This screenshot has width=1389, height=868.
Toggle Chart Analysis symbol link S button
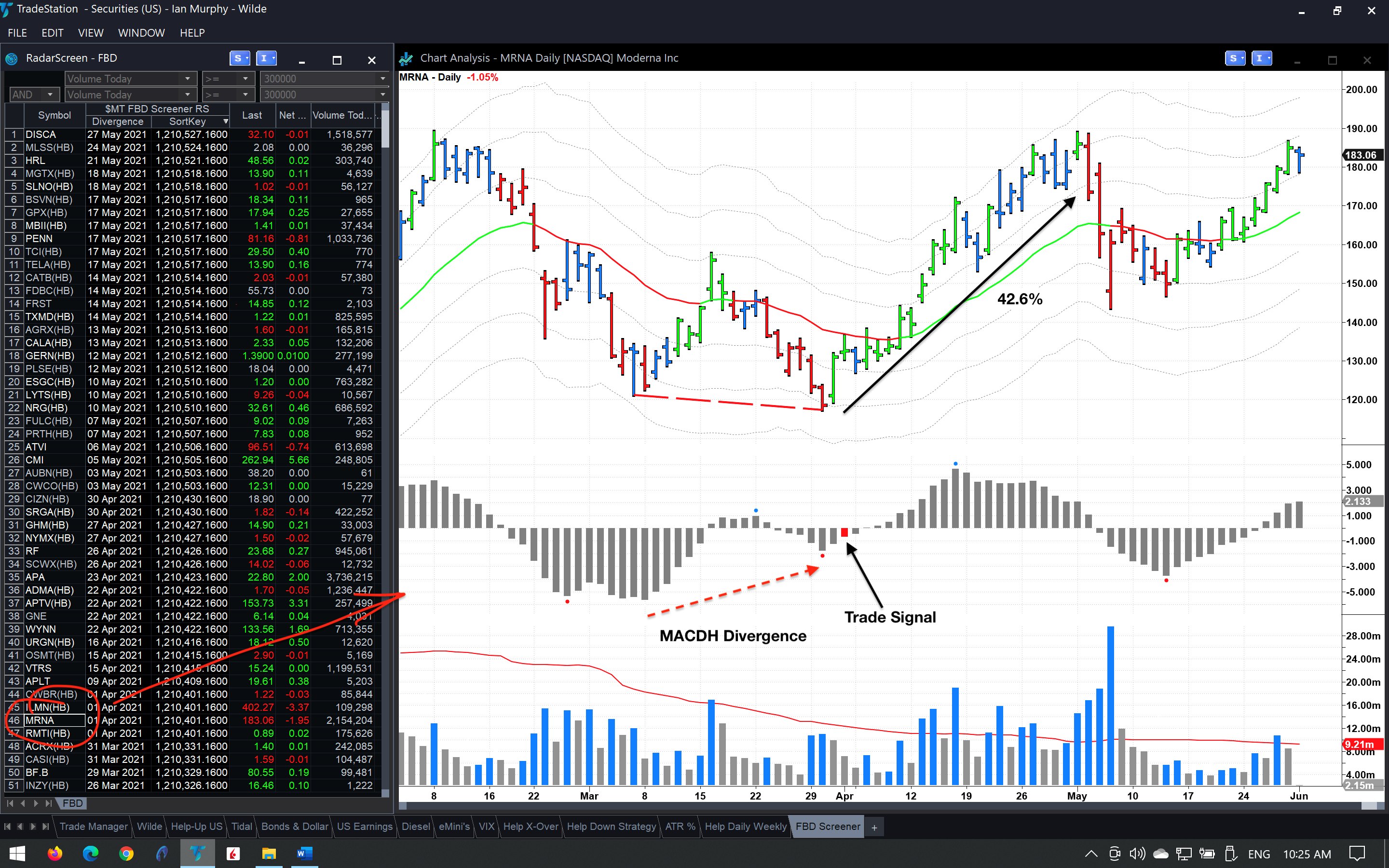coord(1235,58)
